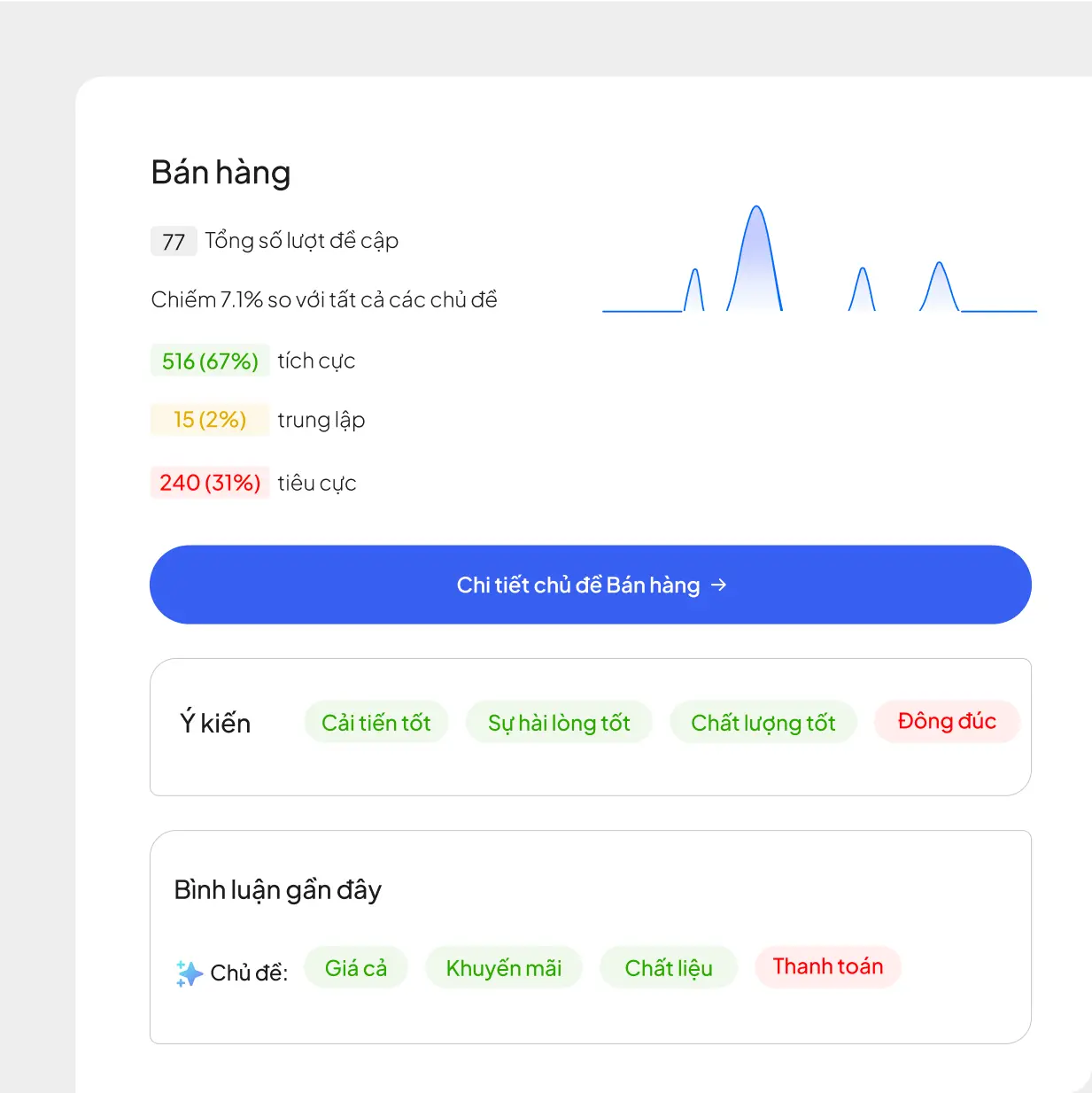
Task: Click the Bán hàng heading
Action: coord(221,173)
